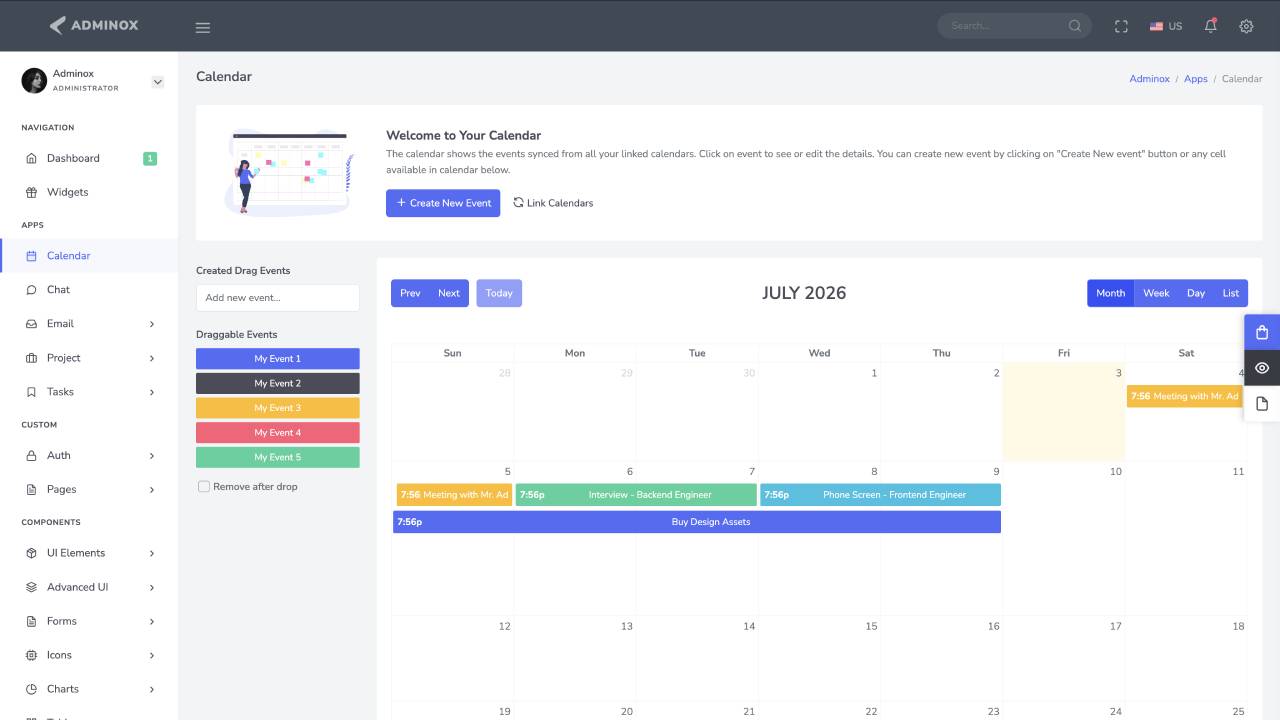Expand the Auth submenu arrow
1280x720 pixels.
[152, 455]
